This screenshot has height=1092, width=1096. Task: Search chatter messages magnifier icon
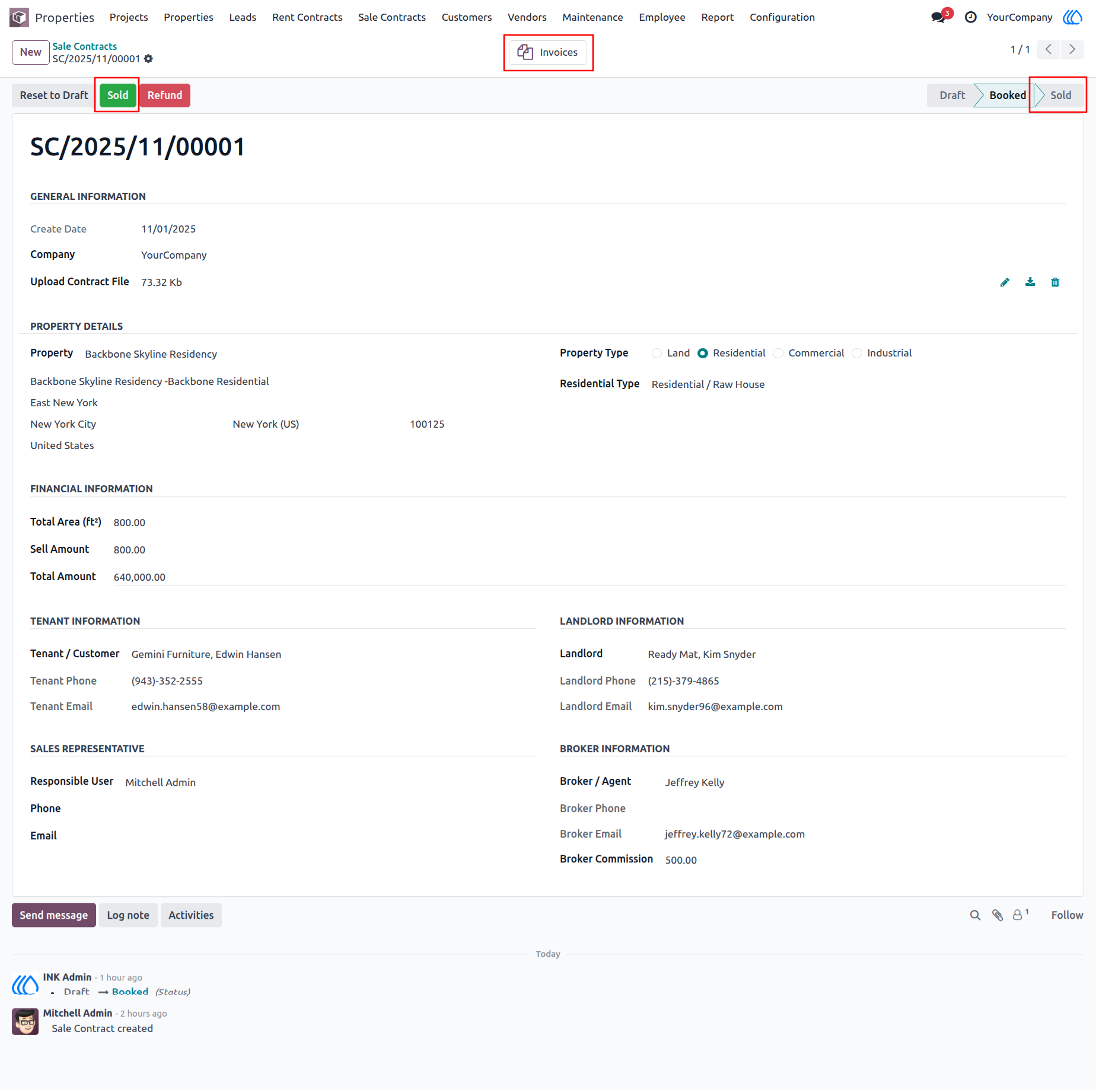tap(975, 915)
